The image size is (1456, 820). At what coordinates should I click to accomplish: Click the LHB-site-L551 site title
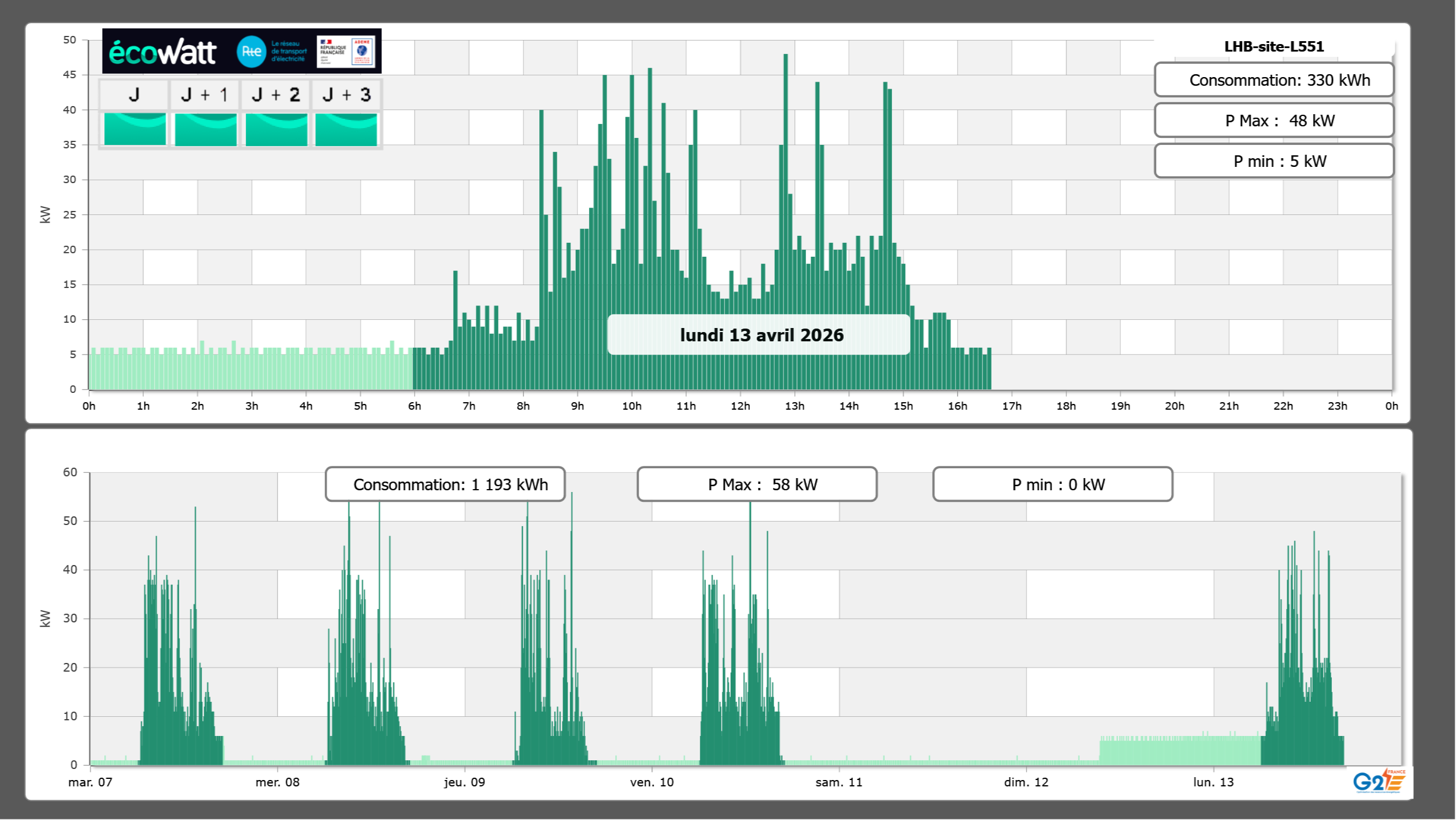click(1273, 46)
